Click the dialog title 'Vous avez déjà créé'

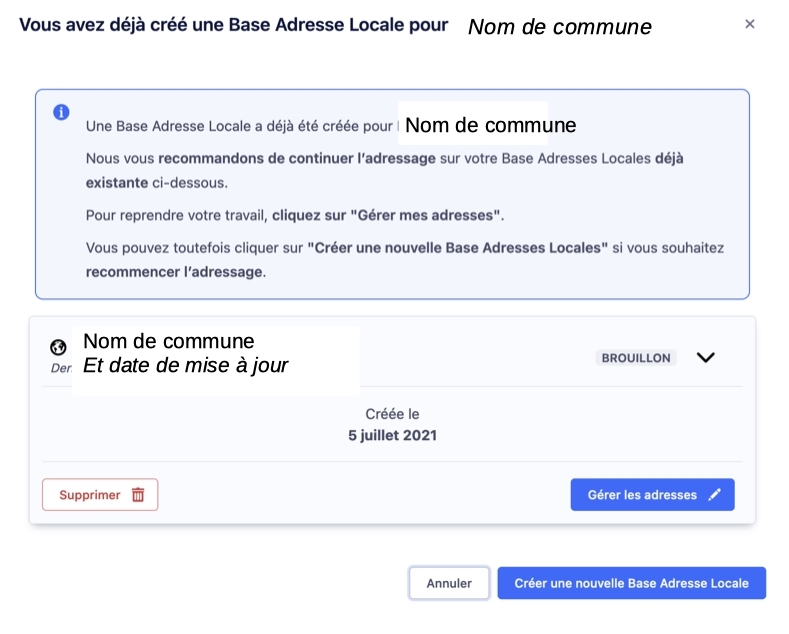coord(233,25)
